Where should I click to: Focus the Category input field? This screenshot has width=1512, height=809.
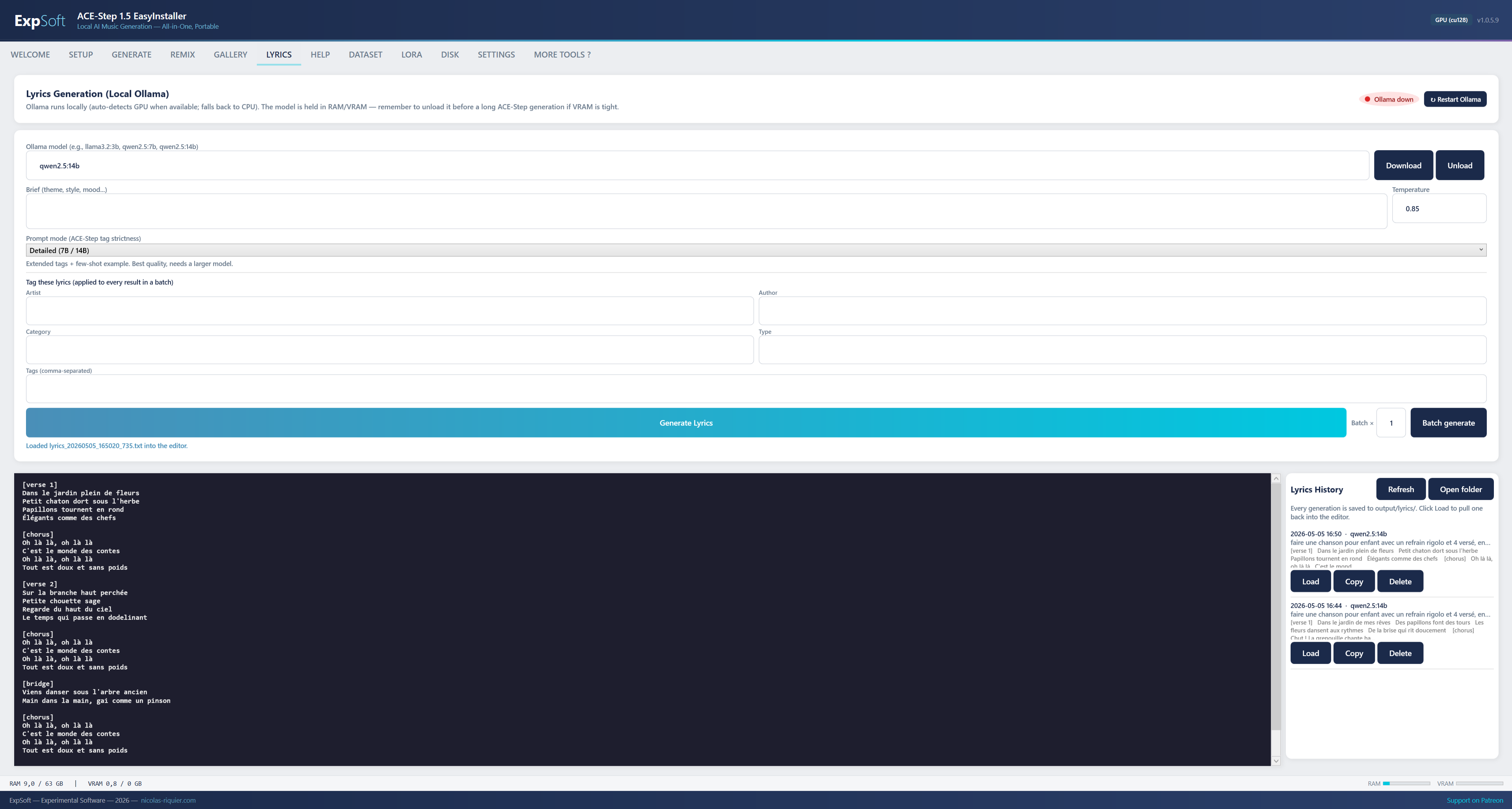coord(390,350)
